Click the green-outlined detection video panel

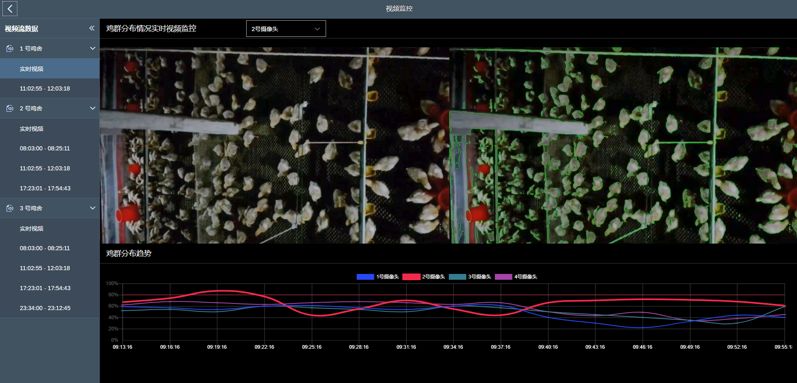pos(623,145)
